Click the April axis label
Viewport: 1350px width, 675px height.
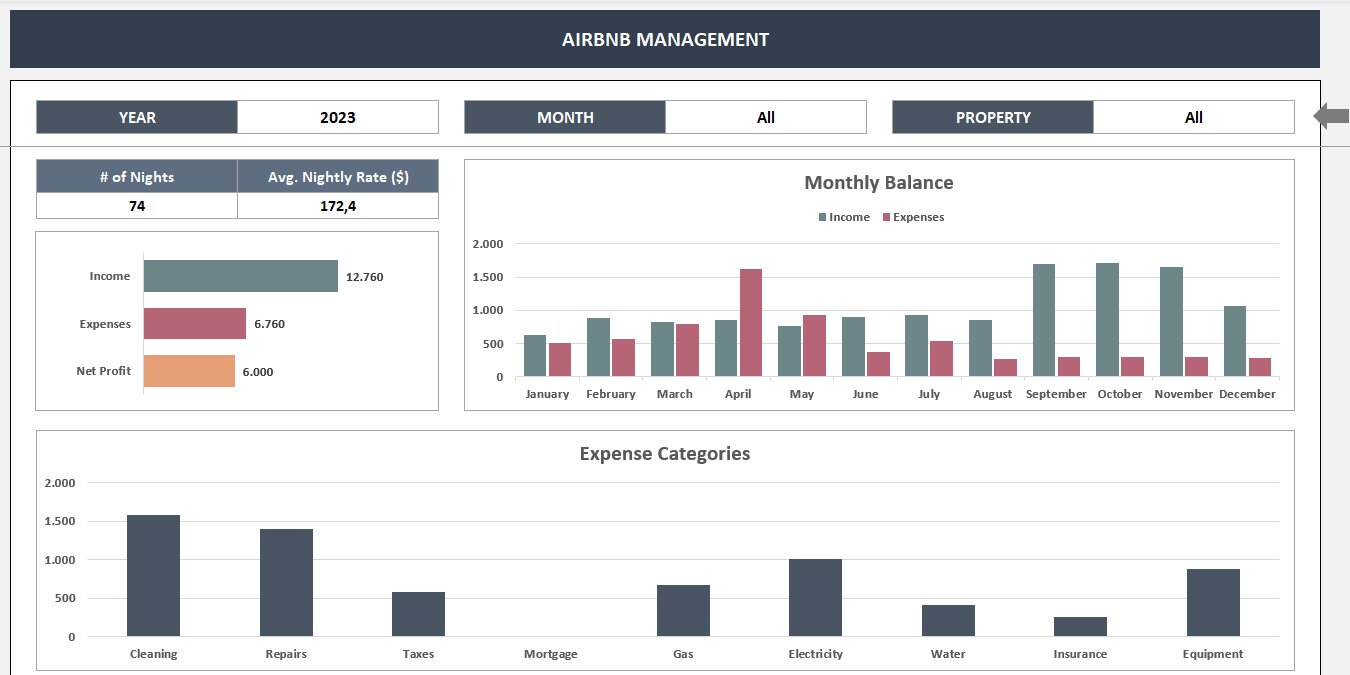738,394
